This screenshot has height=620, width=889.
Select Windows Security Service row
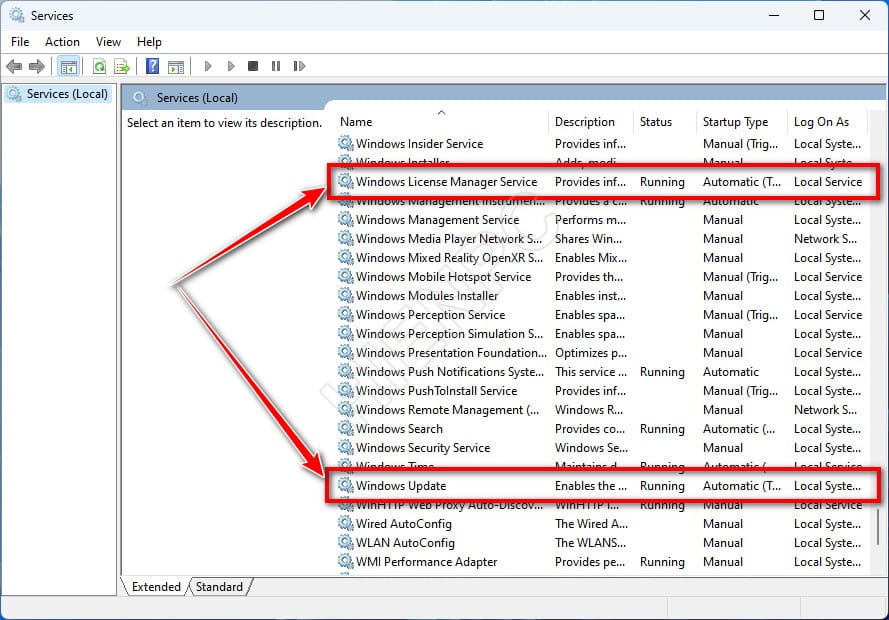pos(601,448)
